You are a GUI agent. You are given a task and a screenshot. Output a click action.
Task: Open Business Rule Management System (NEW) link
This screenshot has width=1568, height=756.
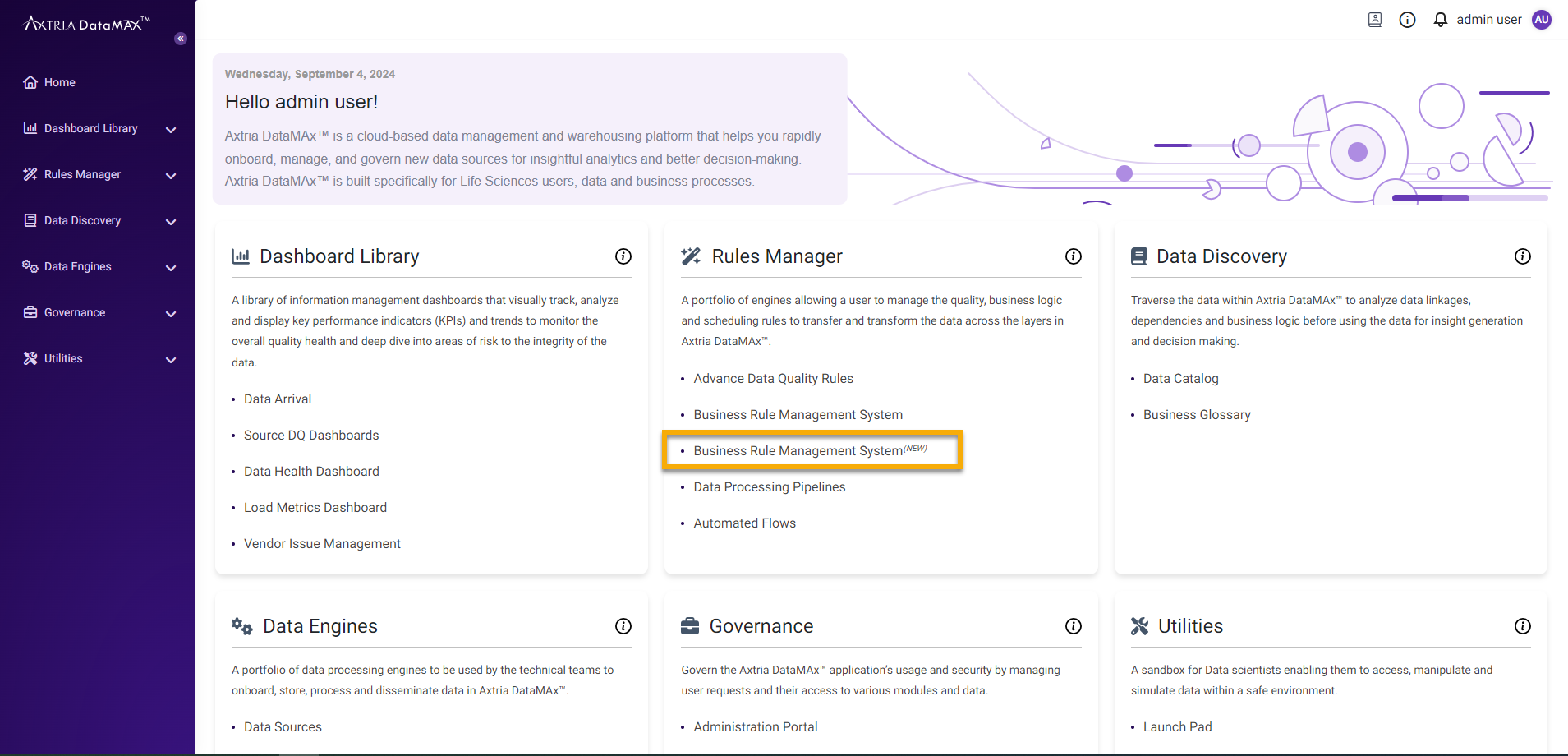coord(798,451)
